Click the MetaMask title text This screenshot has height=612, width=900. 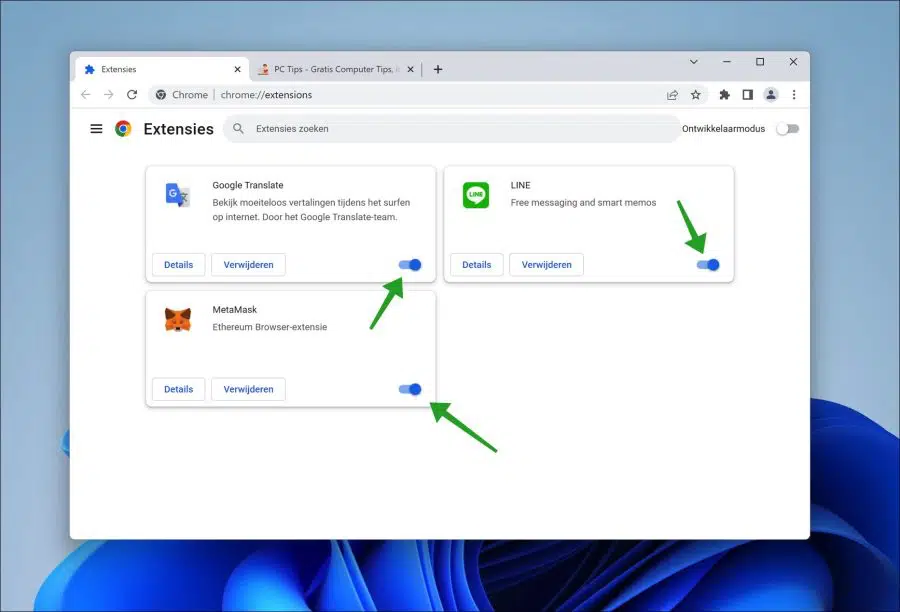235,309
